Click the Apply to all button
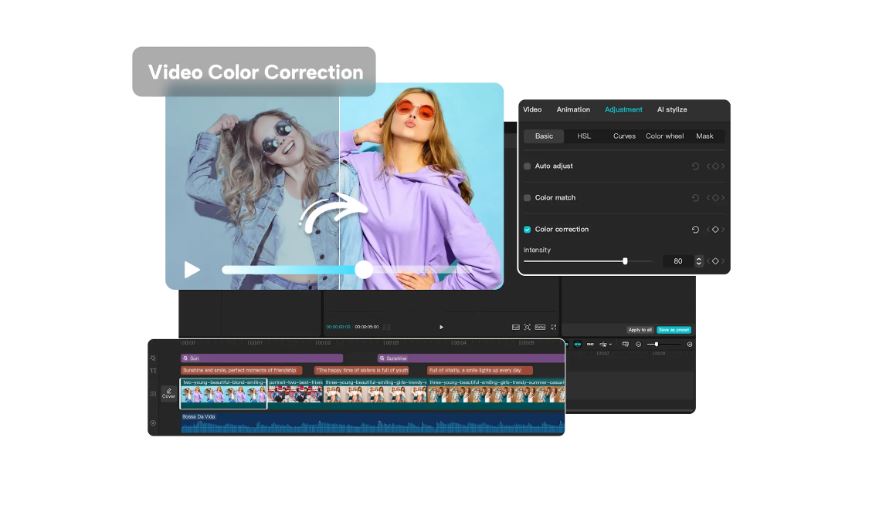 (640, 330)
